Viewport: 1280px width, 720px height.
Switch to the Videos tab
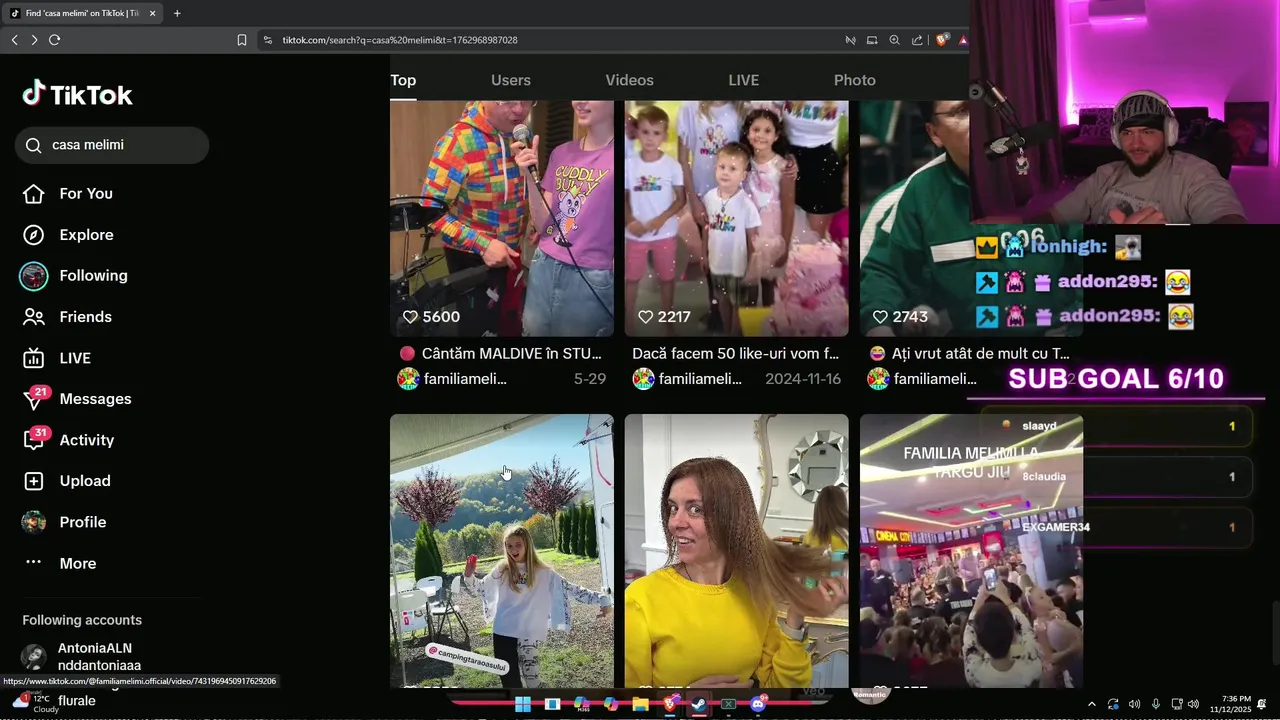point(629,80)
